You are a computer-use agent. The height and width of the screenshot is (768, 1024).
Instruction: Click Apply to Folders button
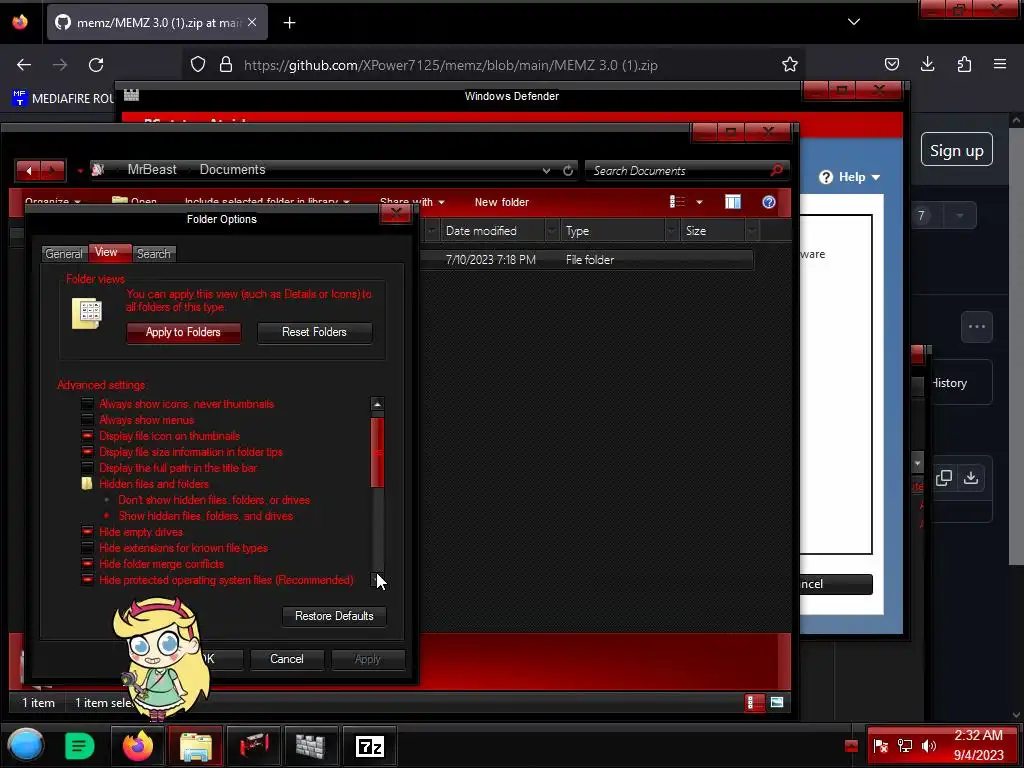tap(184, 332)
